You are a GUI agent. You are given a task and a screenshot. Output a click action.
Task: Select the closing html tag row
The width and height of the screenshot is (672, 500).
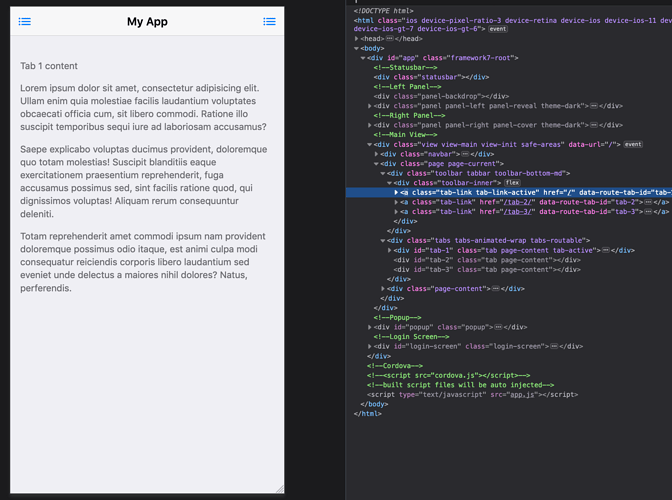(x=368, y=413)
